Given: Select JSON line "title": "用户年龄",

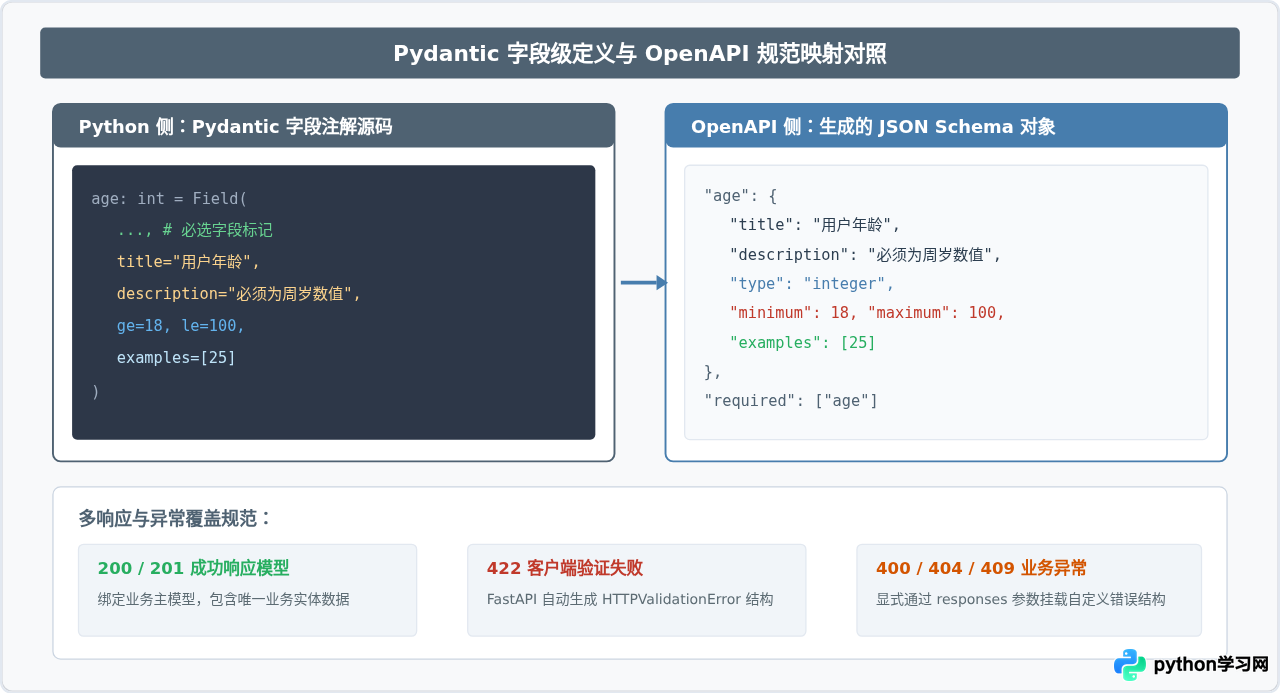Looking at the screenshot, I should click(x=815, y=225).
